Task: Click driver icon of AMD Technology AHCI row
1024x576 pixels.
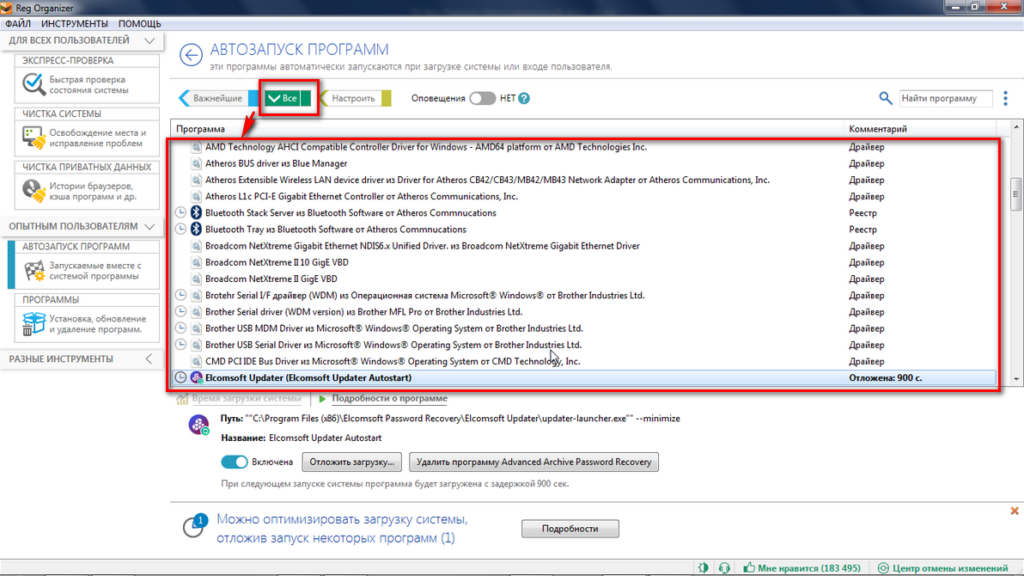Action: [196, 147]
